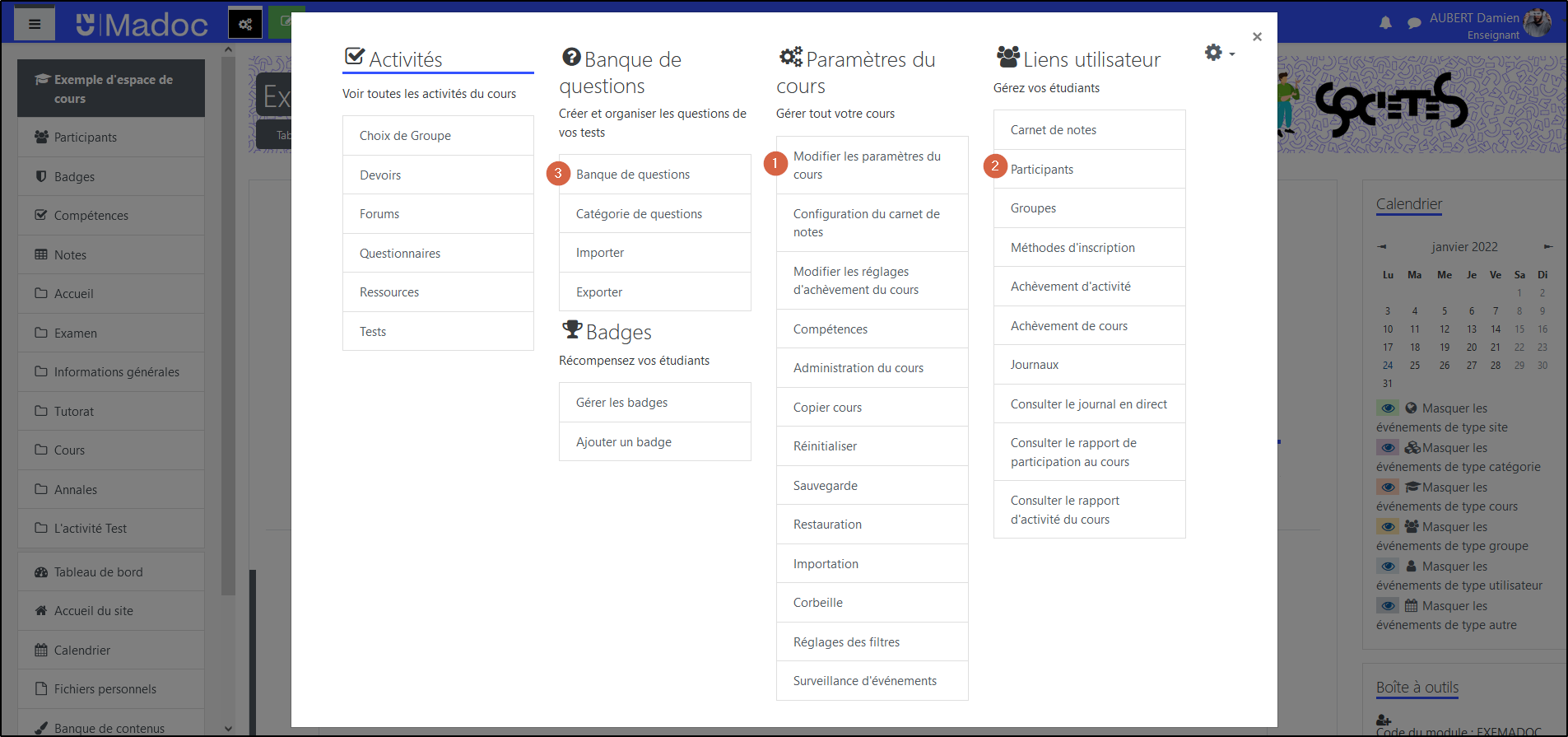The image size is (1568, 737).
Task: Click Modifier les paramètres du cours
Action: pos(867,166)
